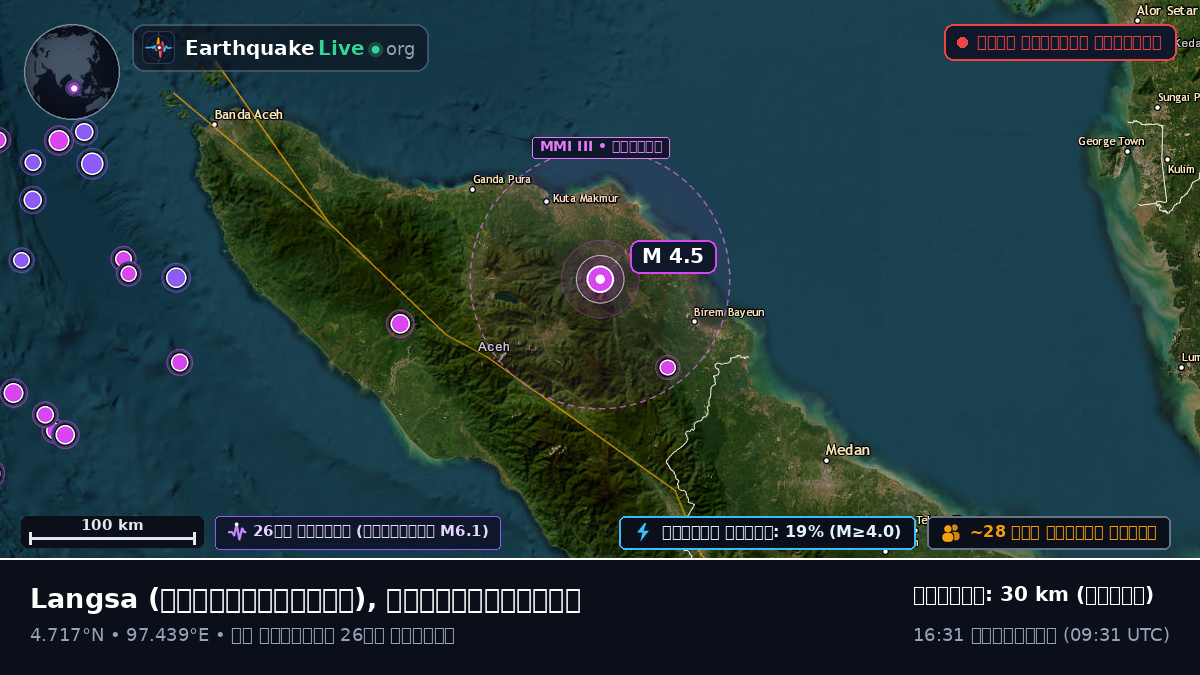Click the Kulim city label
1200x675 pixels.
(1181, 169)
